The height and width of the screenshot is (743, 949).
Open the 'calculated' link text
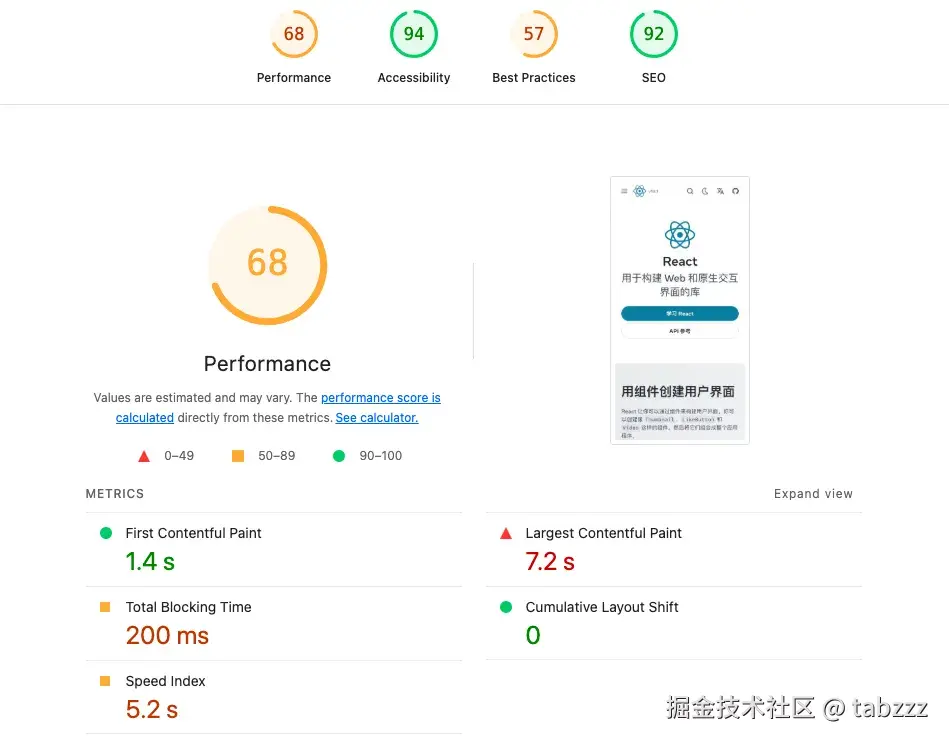pyautogui.click(x=145, y=417)
